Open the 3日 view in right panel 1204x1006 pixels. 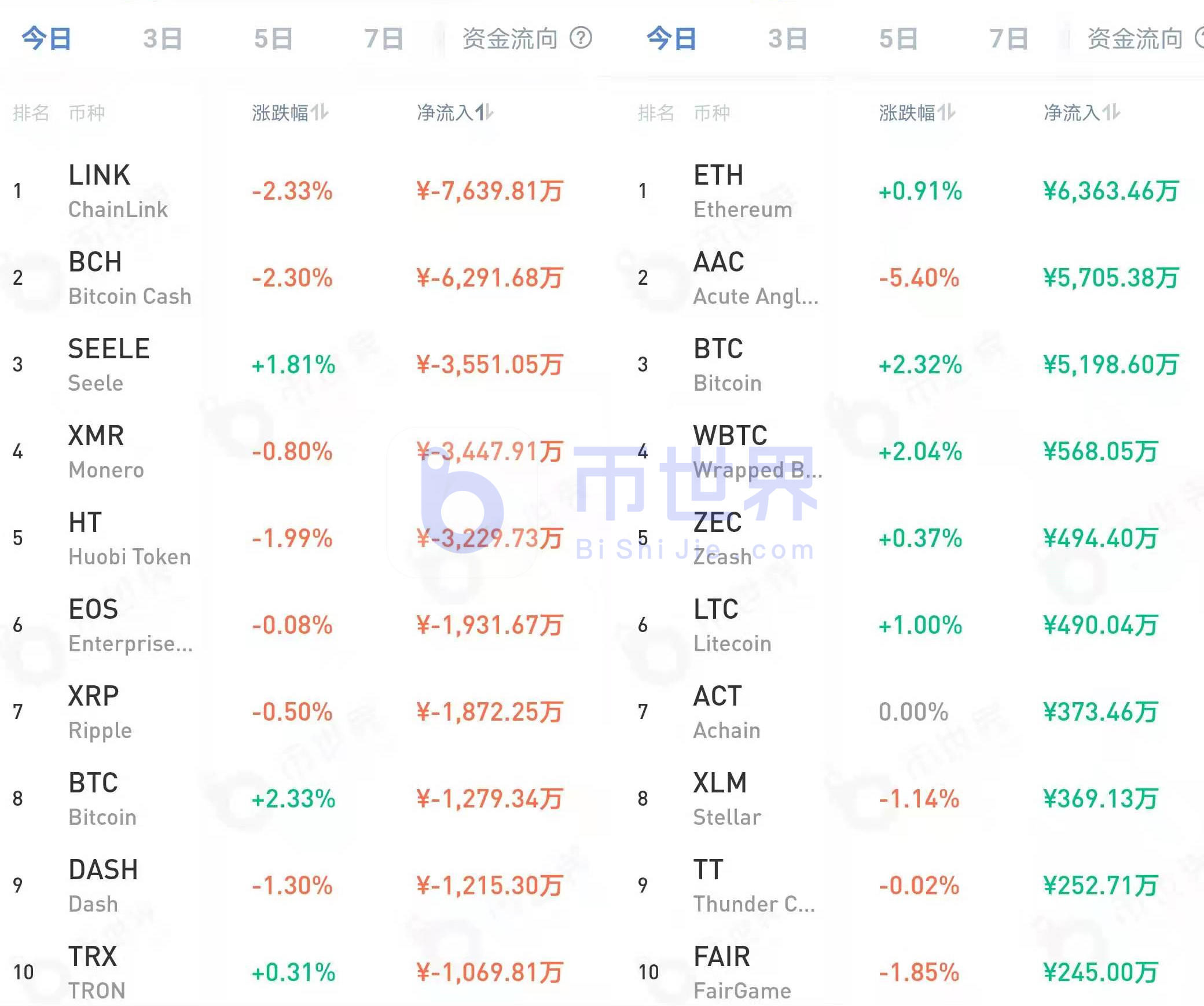[787, 38]
